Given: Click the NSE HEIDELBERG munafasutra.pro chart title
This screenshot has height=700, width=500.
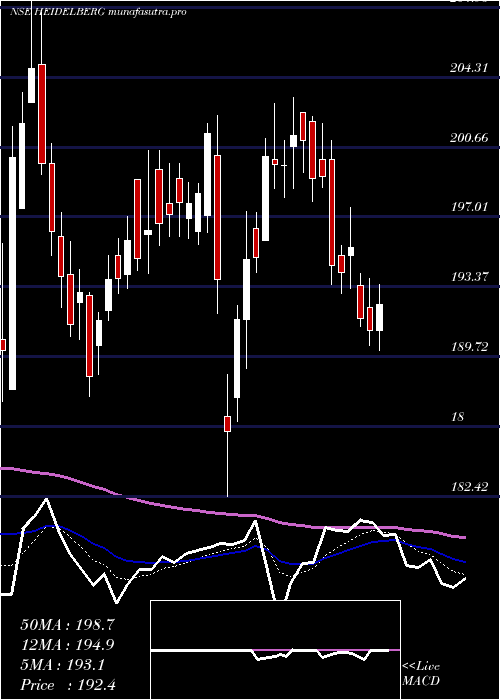Looking at the screenshot, I should tap(98, 12).
